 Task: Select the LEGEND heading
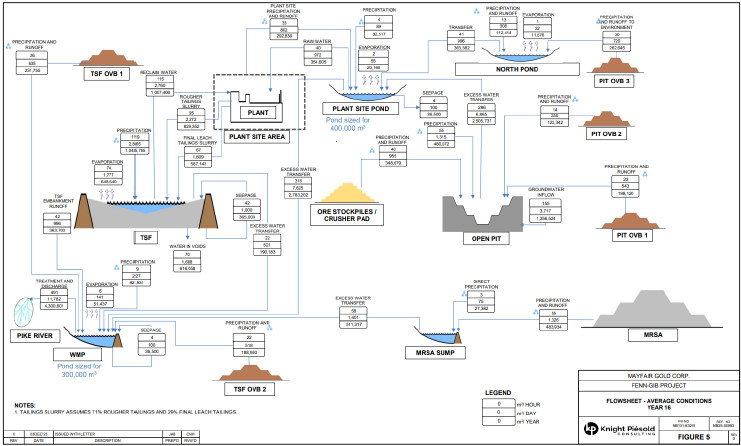(498, 393)
